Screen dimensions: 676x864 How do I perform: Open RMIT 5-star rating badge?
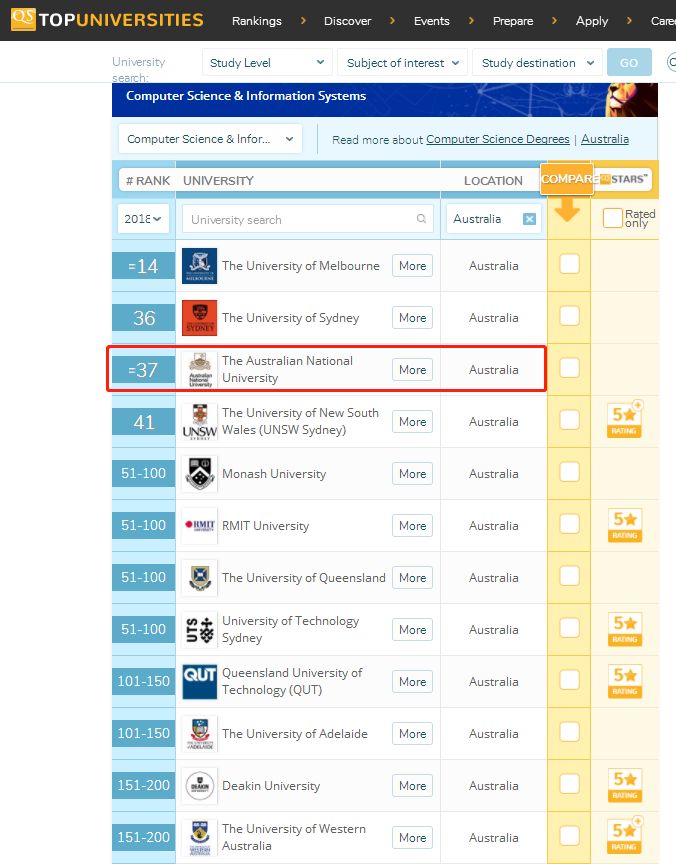point(624,525)
